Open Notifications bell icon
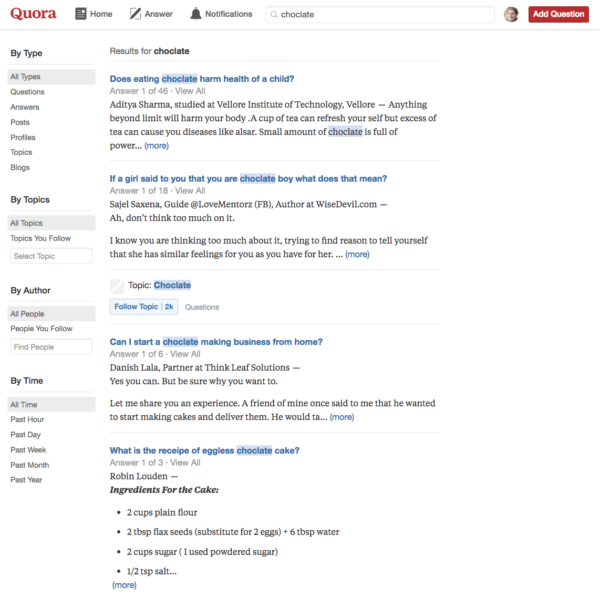Screen dimensions: 600x599 pyautogui.click(x=196, y=14)
